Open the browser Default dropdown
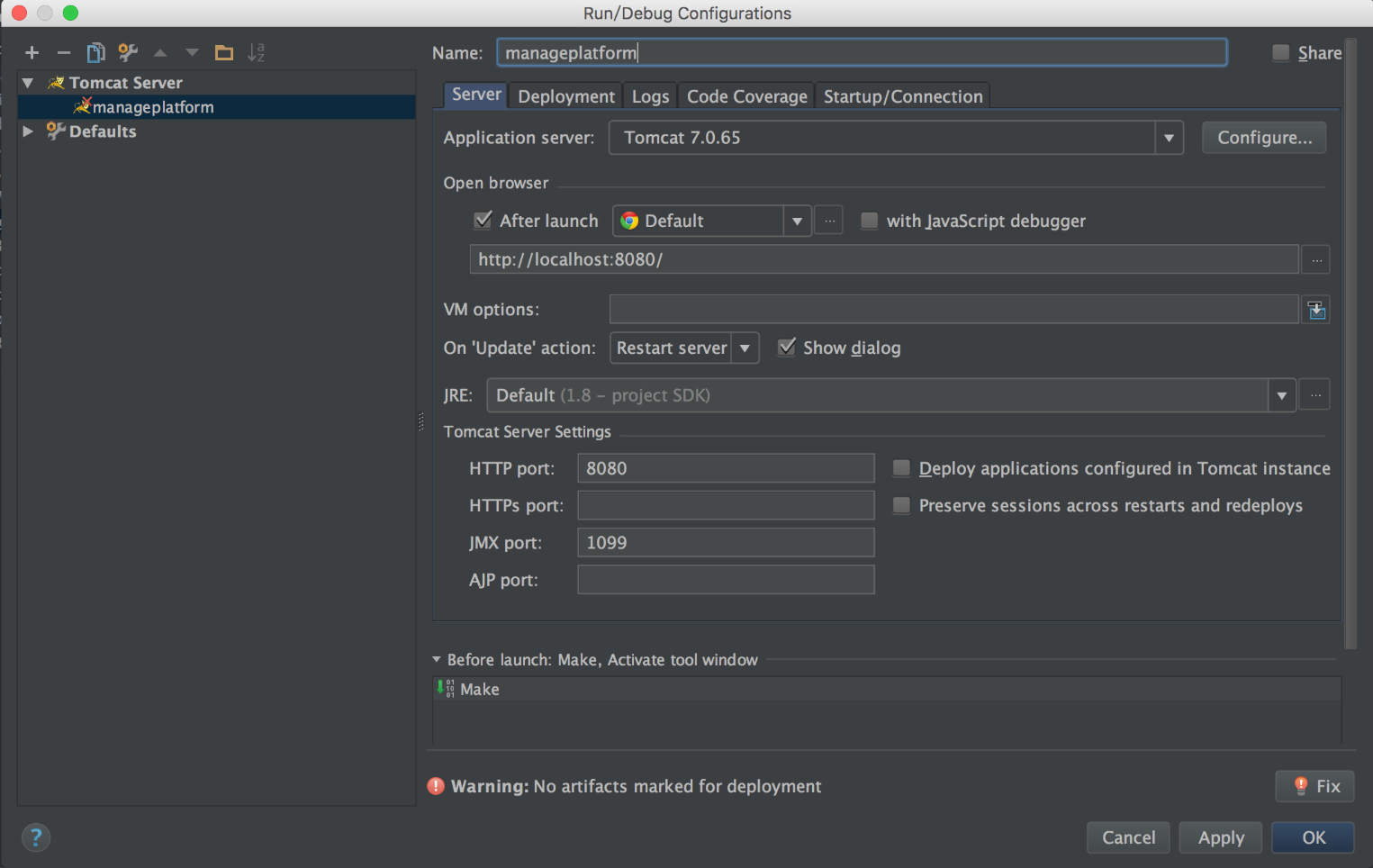This screenshot has height=868, width=1373. (797, 221)
